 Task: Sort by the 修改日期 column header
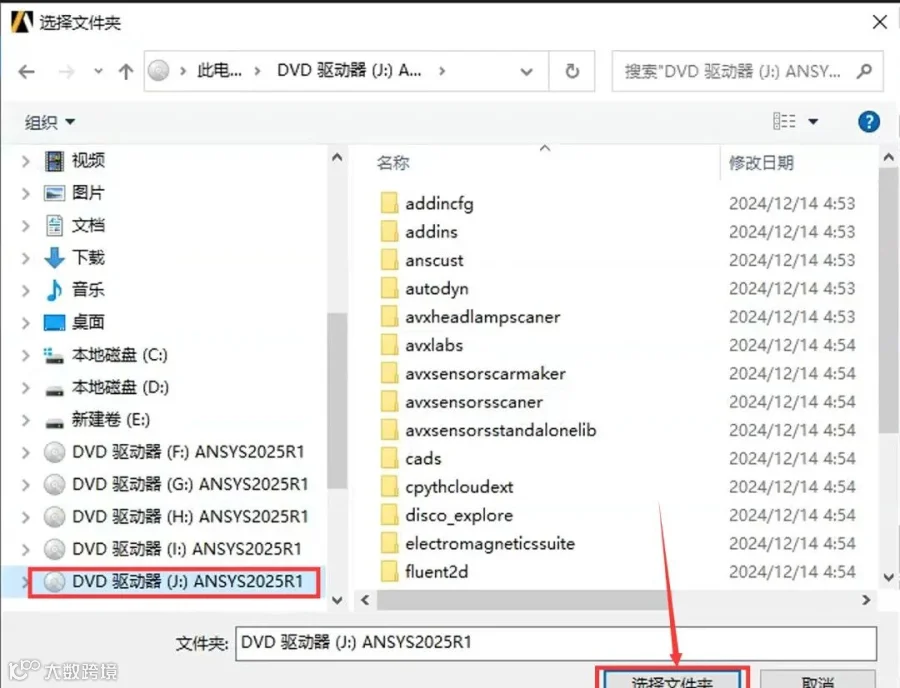[761, 163]
